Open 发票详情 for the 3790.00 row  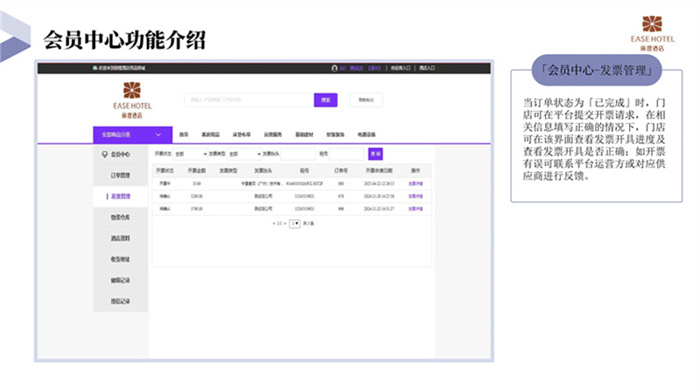point(415,209)
